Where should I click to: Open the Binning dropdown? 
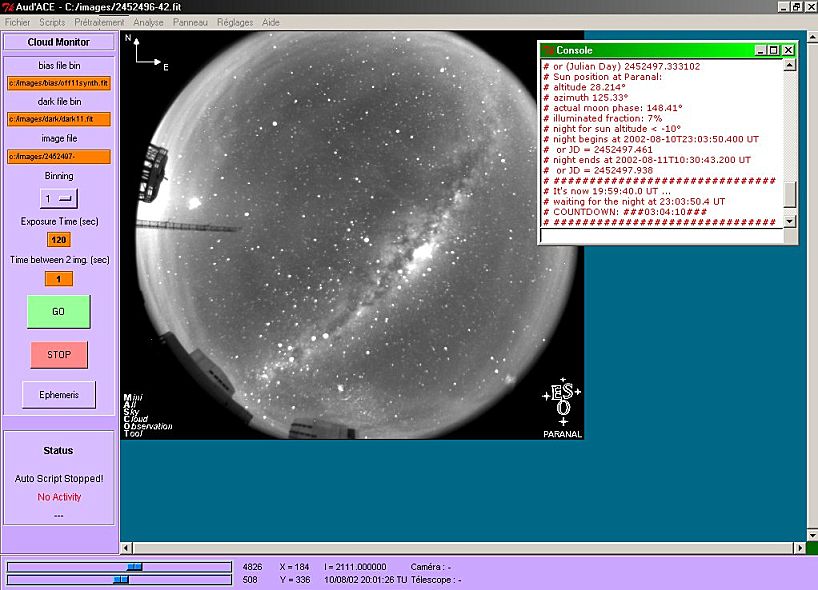point(58,198)
